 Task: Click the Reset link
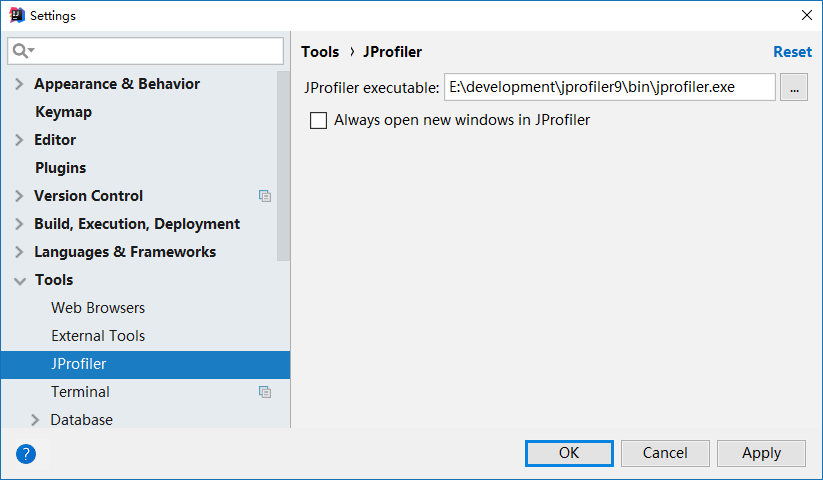[x=792, y=52]
